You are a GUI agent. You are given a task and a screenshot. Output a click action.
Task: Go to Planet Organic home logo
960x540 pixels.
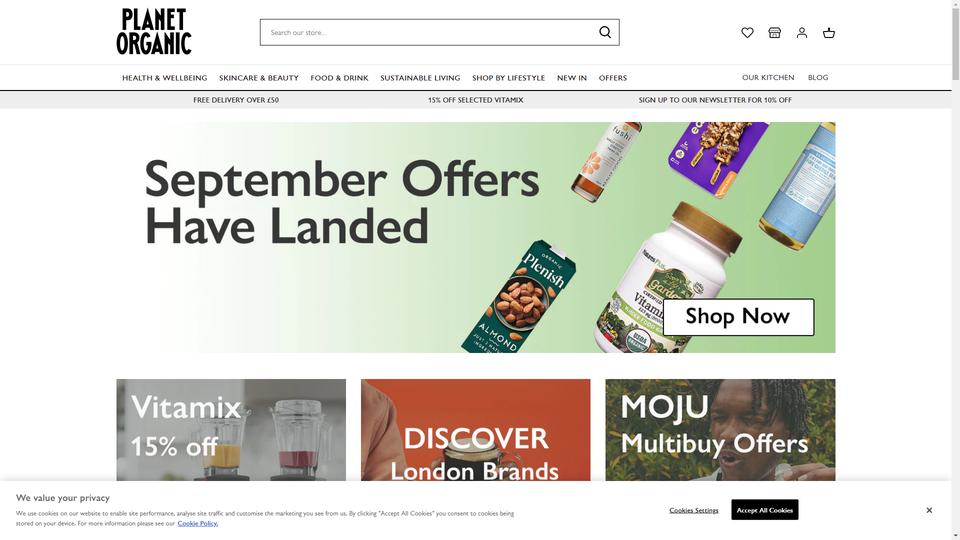(154, 31)
